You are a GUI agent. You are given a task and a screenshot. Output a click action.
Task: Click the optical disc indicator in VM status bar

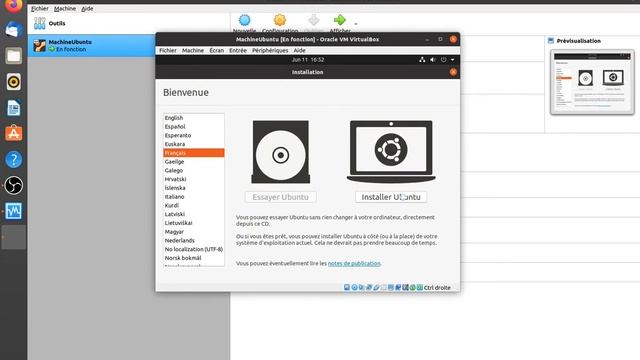pos(354,287)
